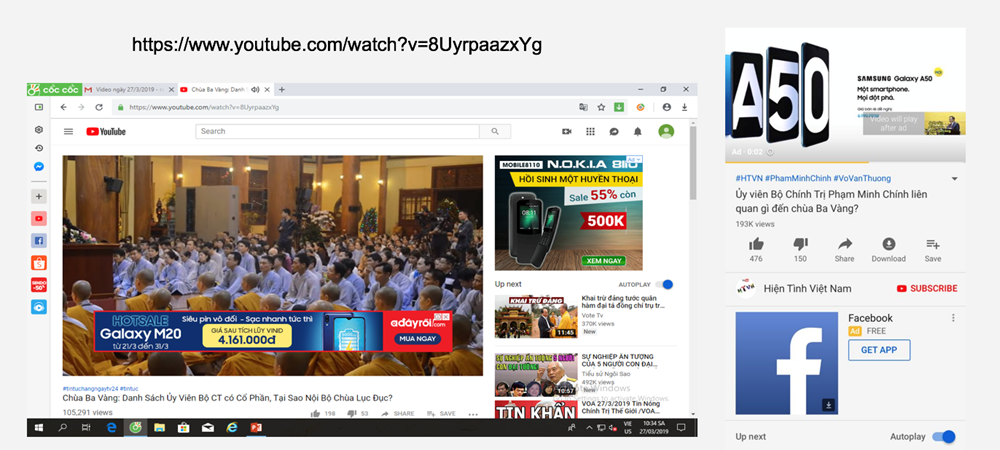Open a new browser tab
Viewport: 1000px width, 450px height.
pyautogui.click(x=282, y=89)
